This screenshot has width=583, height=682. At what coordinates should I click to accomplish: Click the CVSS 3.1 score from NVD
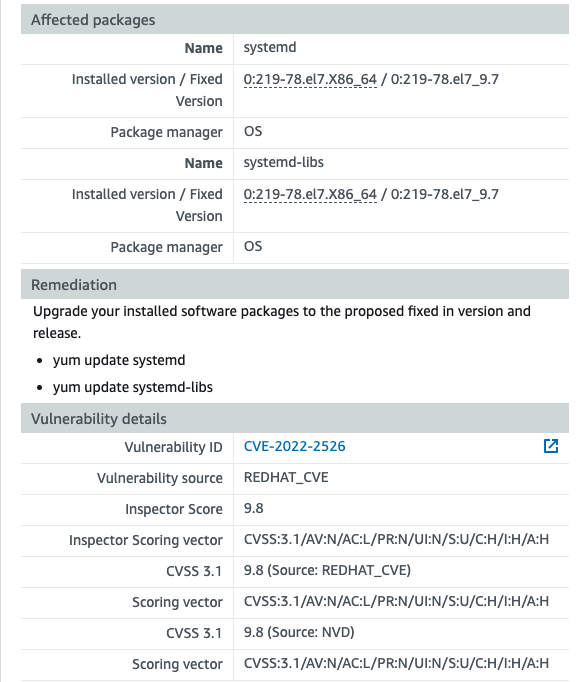(299, 632)
